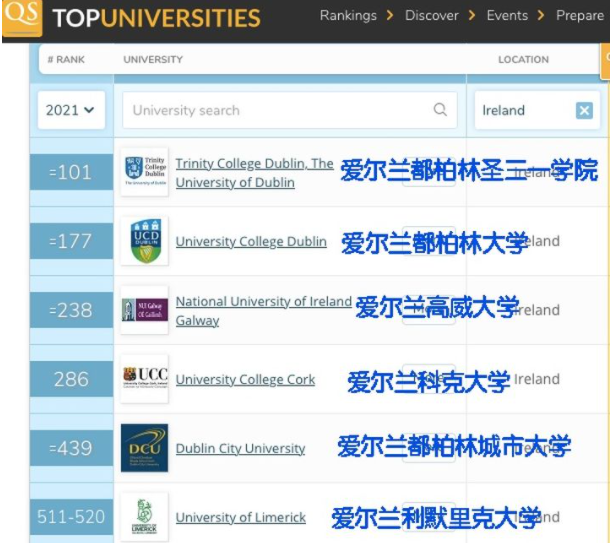Click the chevron after Events
The width and height of the screenshot is (612, 543).
click(x=541, y=16)
